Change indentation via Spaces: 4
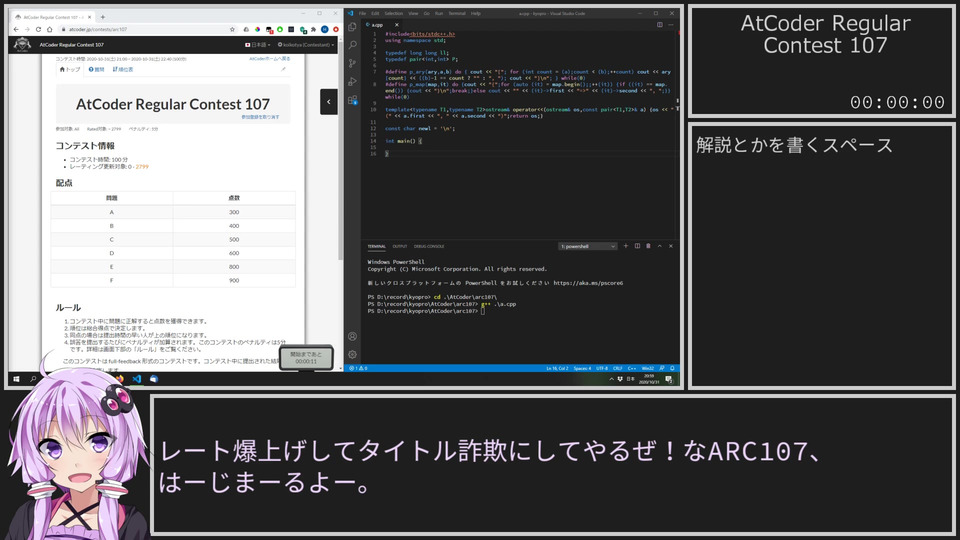This screenshot has height=540, width=960. click(x=582, y=369)
